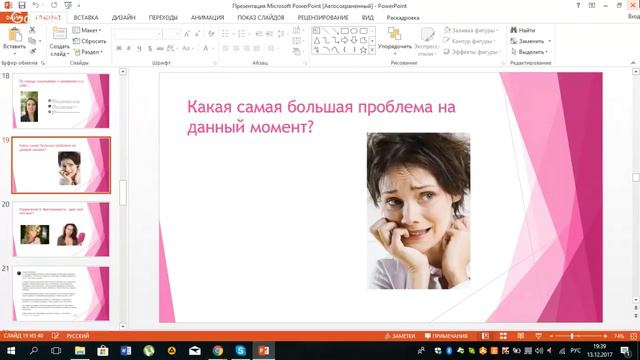Click the Заливка фигуры shape fill button

click(471, 30)
